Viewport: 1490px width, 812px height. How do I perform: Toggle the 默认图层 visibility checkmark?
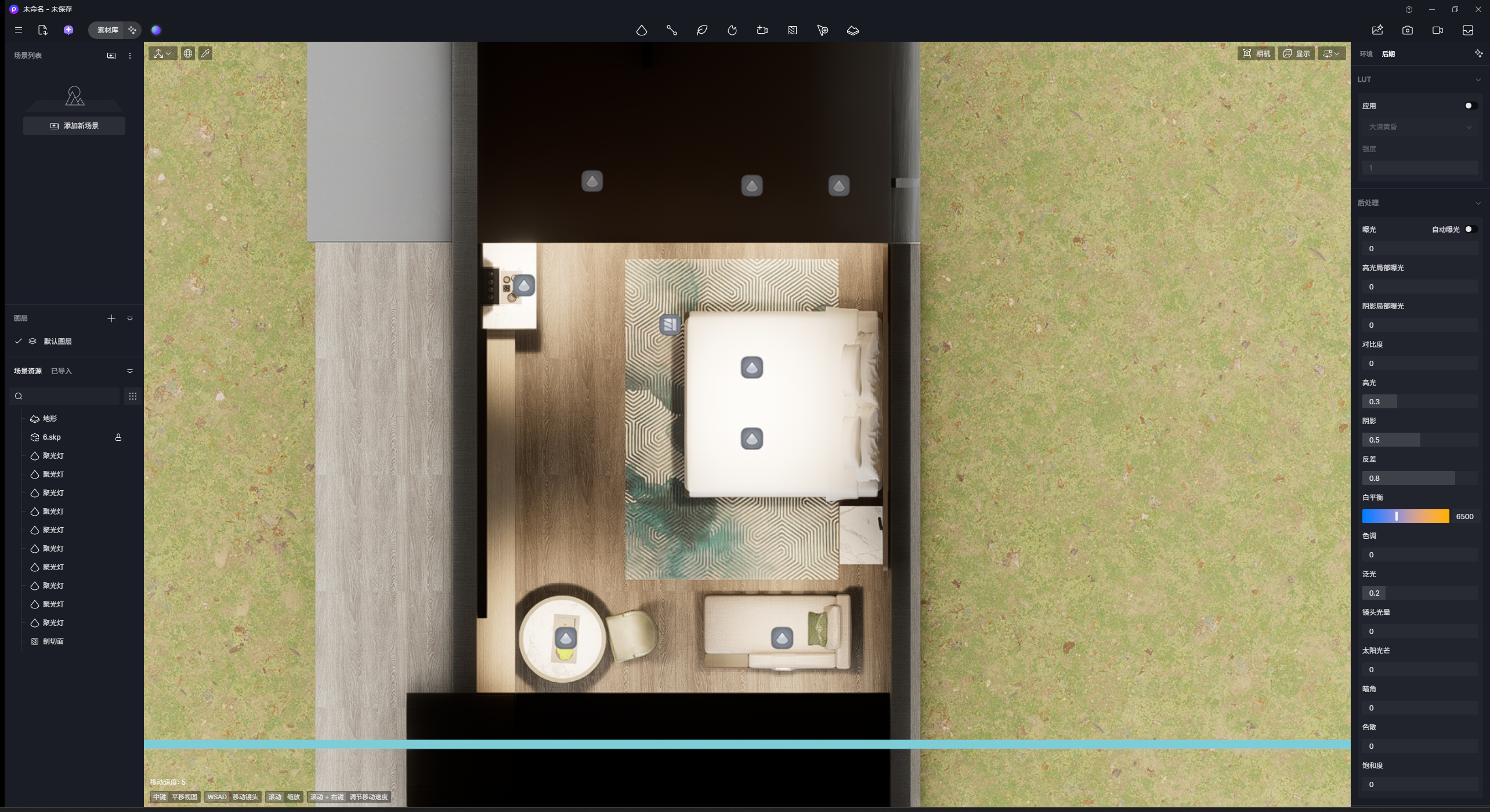[x=19, y=341]
